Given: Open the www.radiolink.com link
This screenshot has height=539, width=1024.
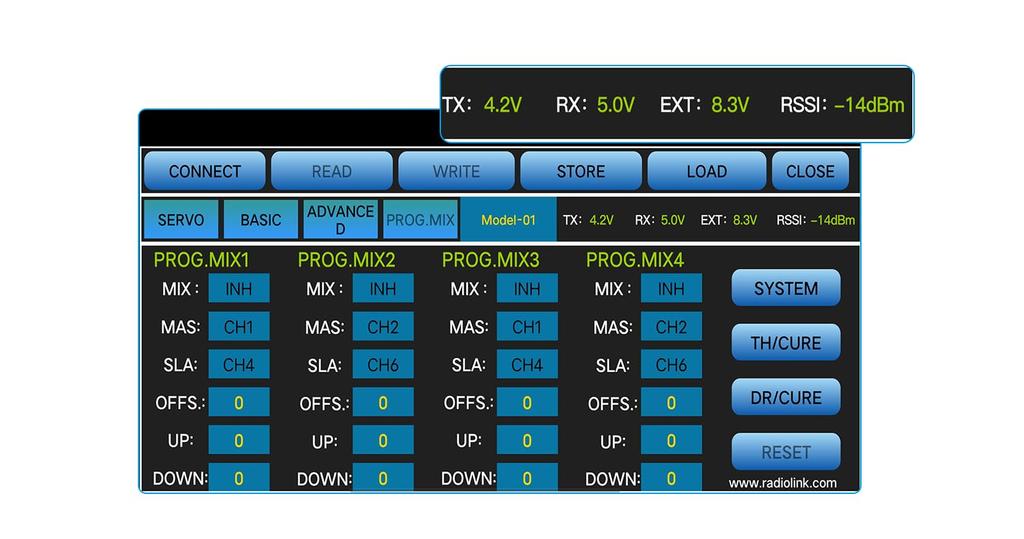Looking at the screenshot, I should pos(782,483).
